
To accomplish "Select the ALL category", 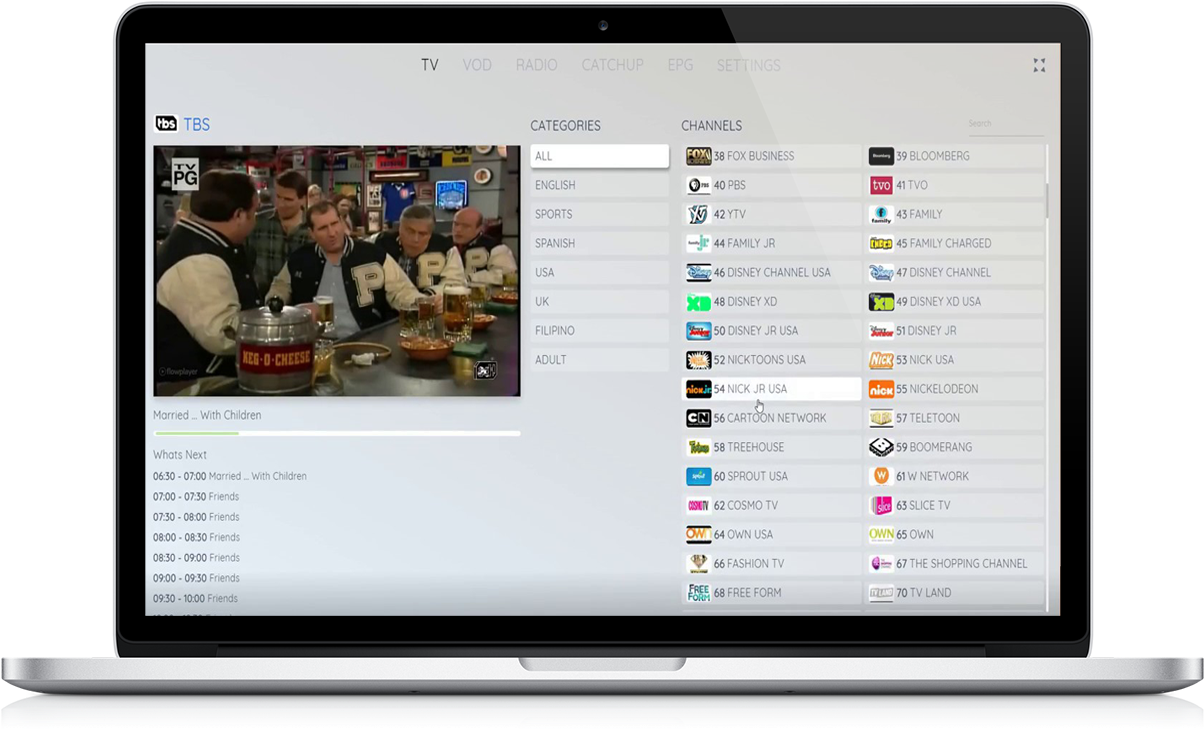I will click(x=599, y=156).
